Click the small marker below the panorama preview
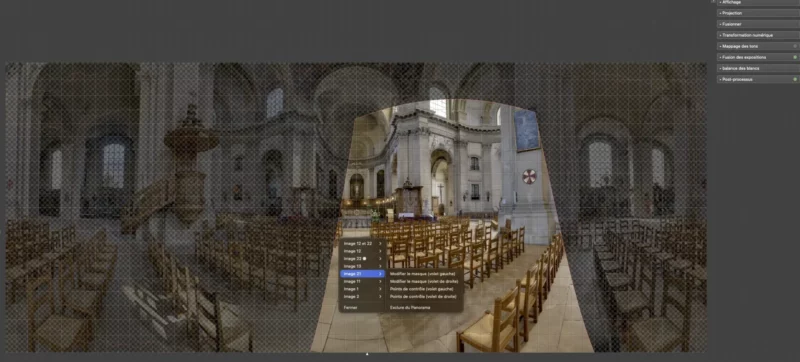Screen dimensions: 800x362 (367, 354)
